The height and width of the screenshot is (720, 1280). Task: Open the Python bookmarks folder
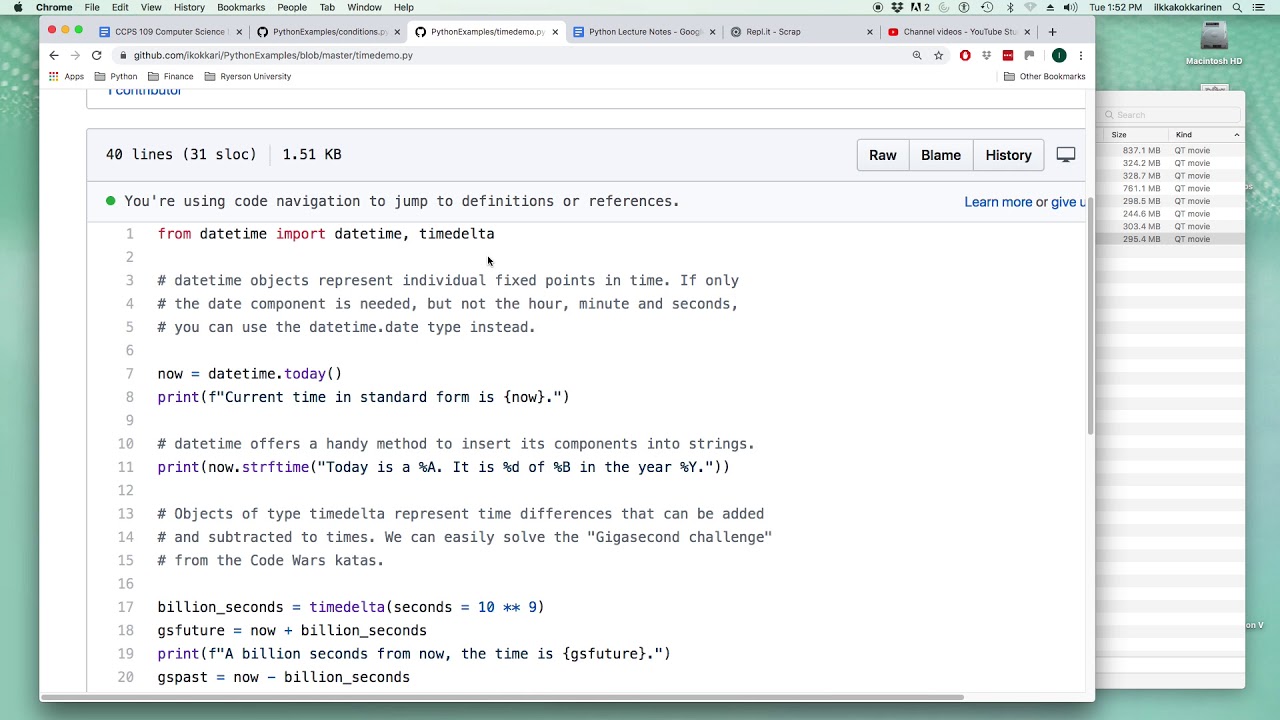pos(116,77)
